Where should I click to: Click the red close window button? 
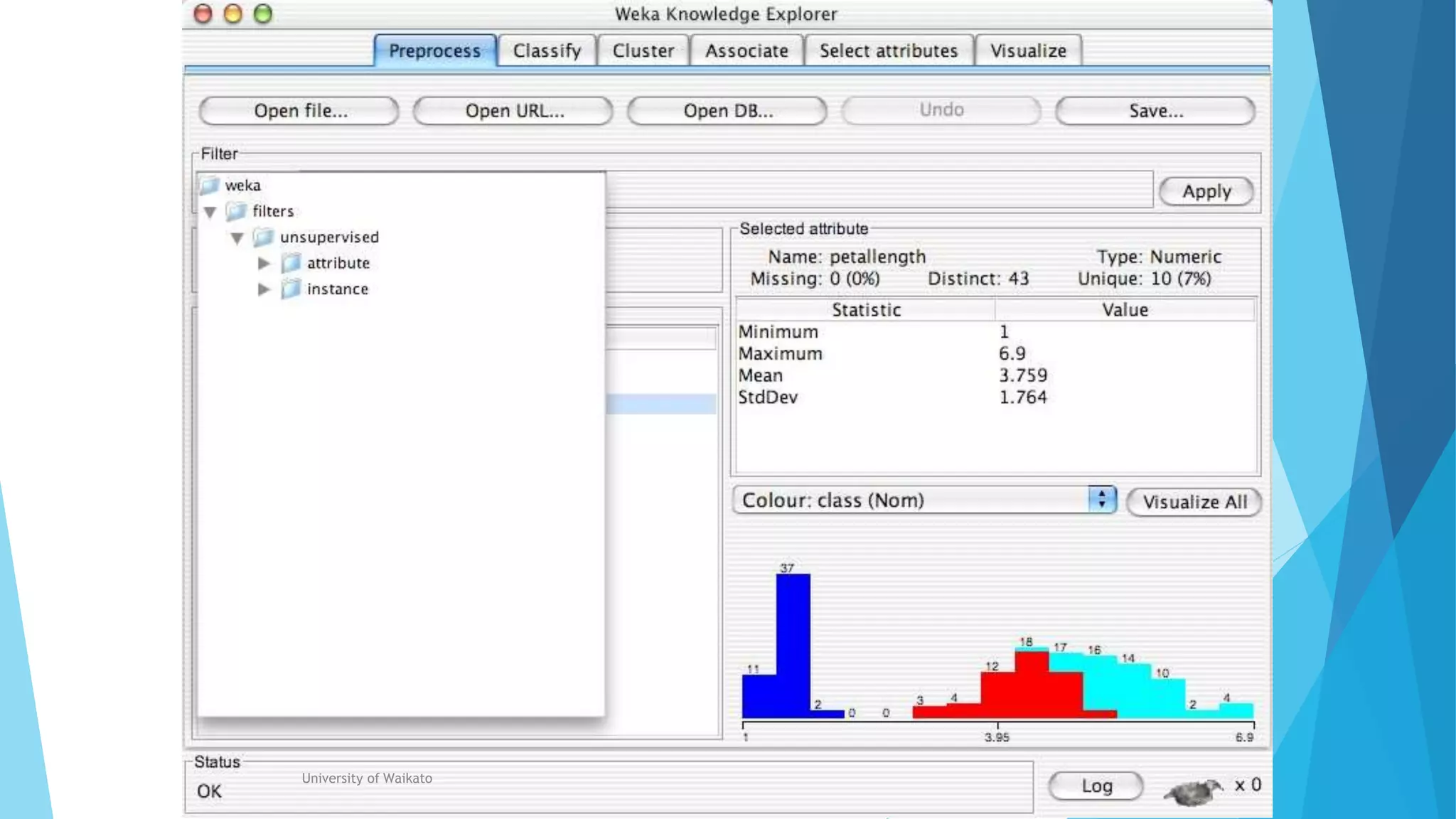click(x=203, y=14)
